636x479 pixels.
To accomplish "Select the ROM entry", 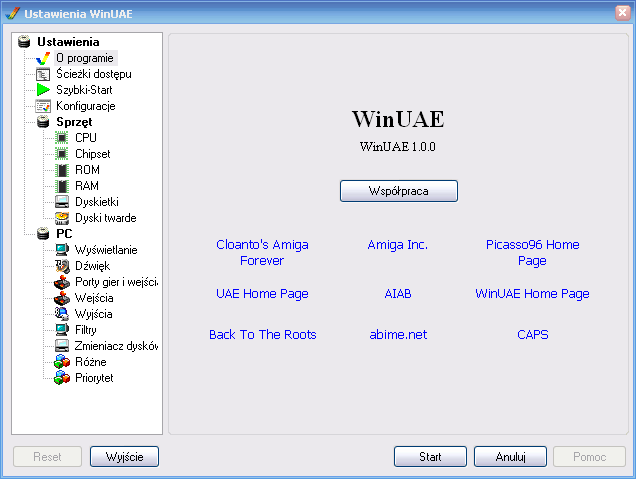I will [x=87, y=170].
